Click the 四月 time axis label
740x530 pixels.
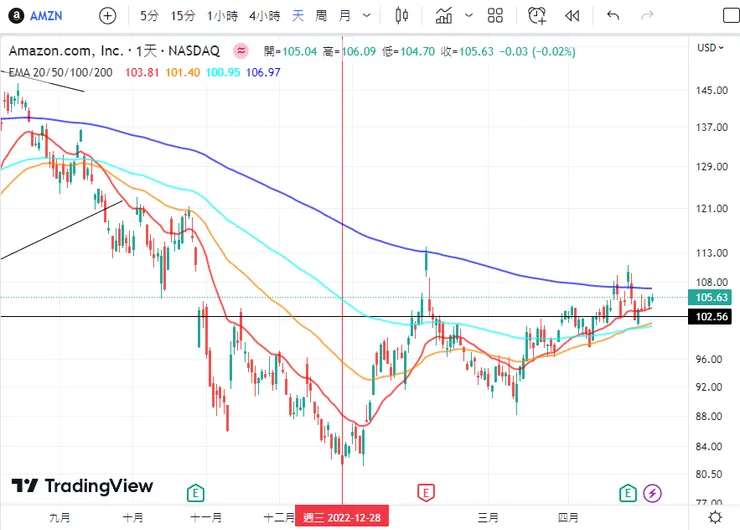(x=568, y=518)
